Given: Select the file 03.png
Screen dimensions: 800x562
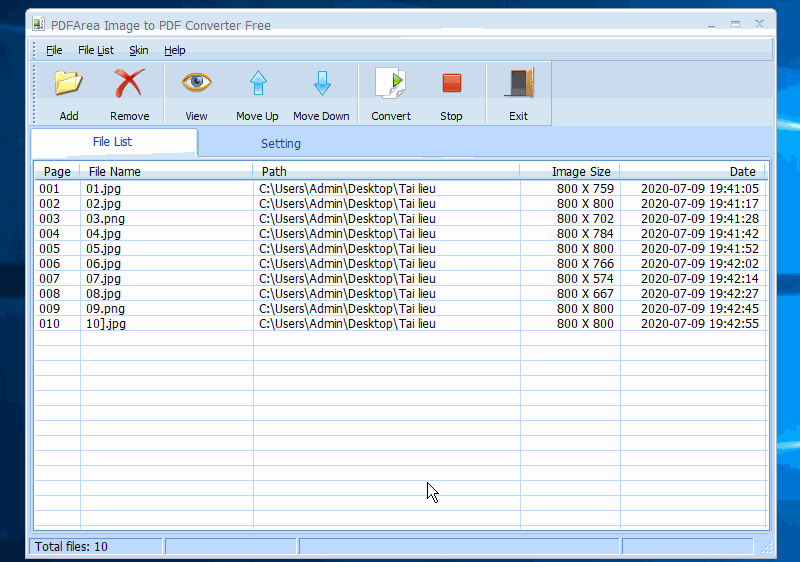Looking at the screenshot, I should [x=105, y=219].
